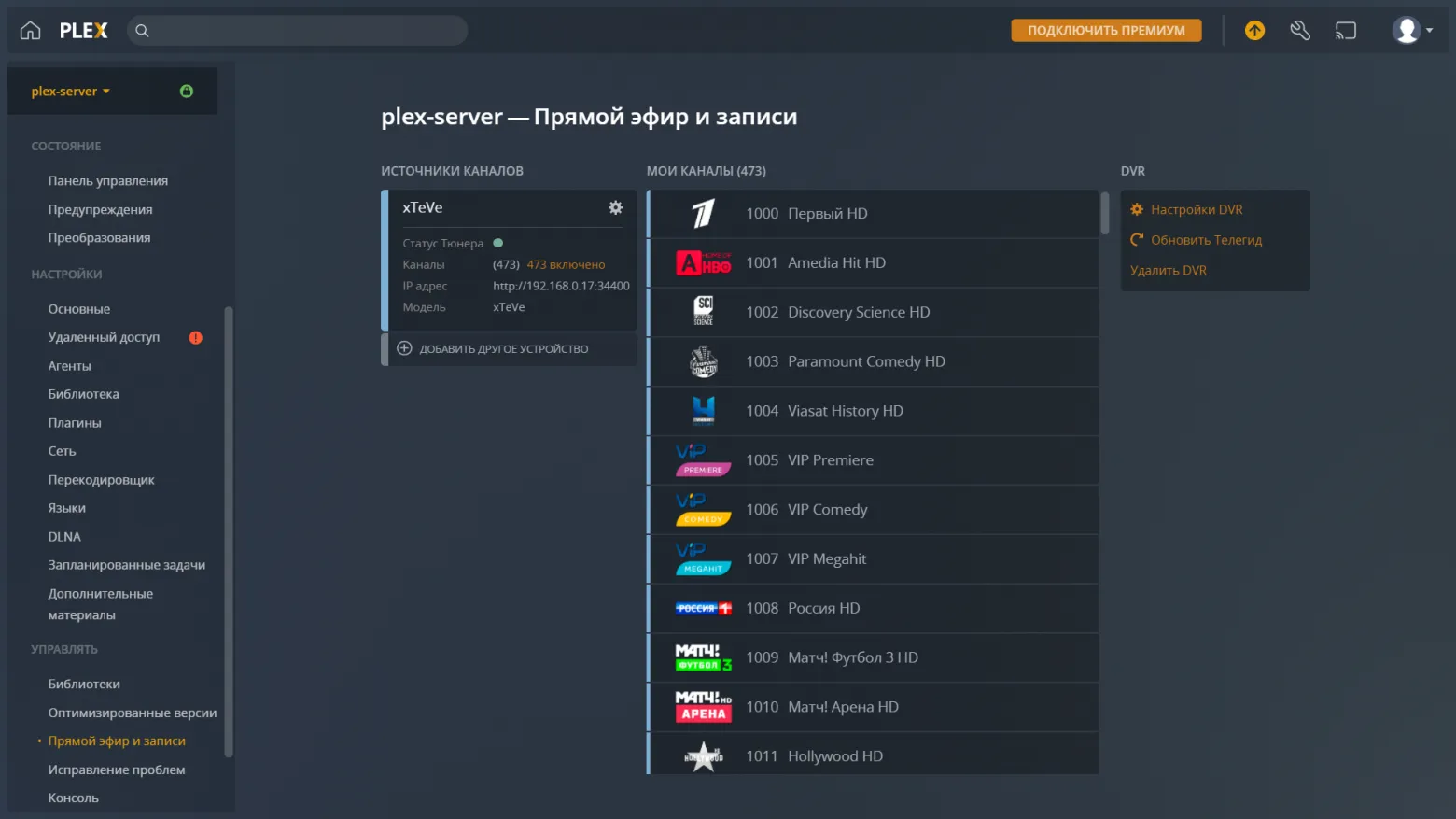Click the green server secure lock icon
The image size is (1456, 819).
(x=187, y=91)
